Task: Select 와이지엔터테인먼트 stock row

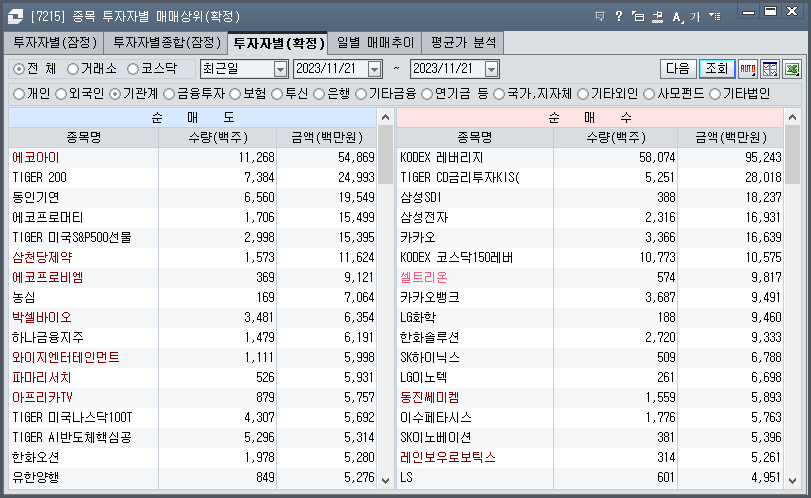Action: coord(192,358)
